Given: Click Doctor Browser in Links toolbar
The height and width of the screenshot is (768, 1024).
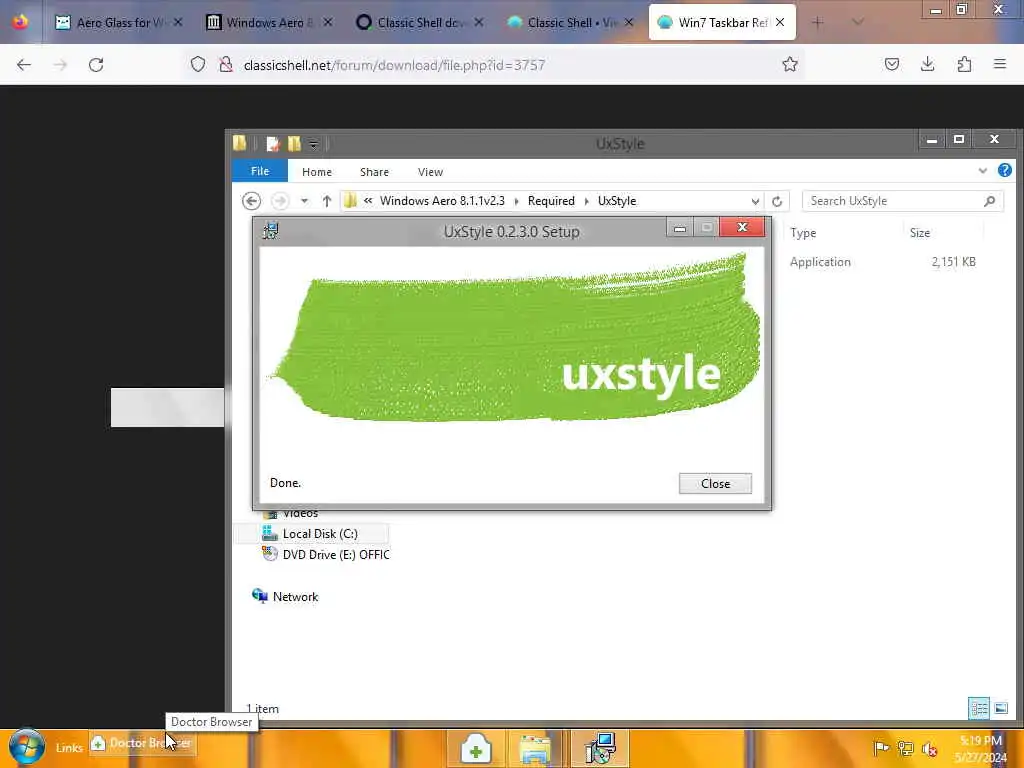Looking at the screenshot, I should pos(142,743).
